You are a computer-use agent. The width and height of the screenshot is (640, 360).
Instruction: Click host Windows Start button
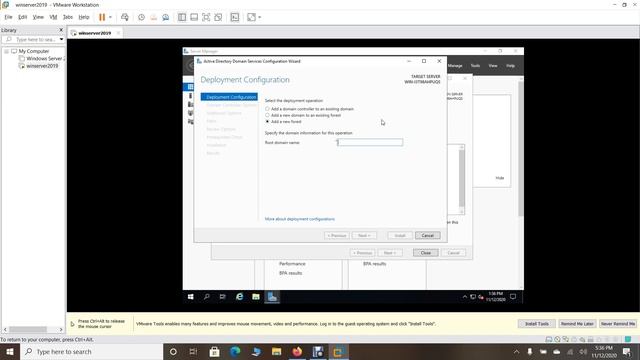pos(10,351)
